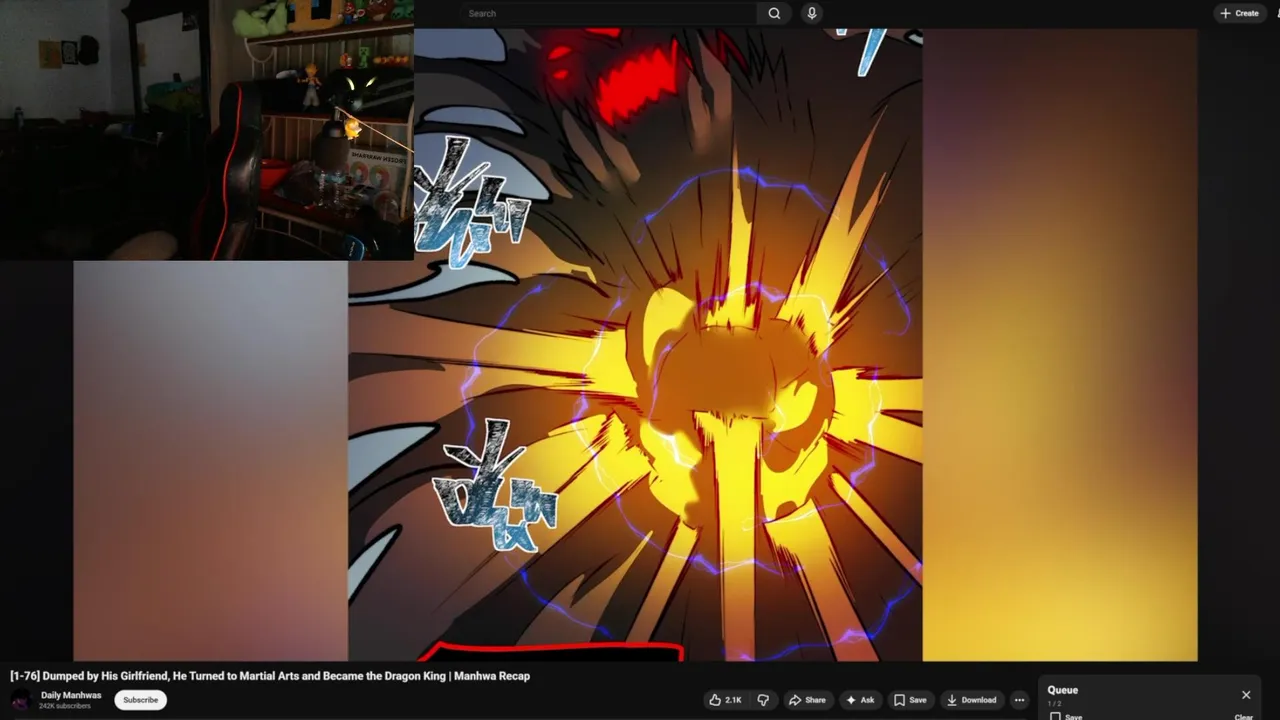Save the queue as playlist

(1066, 716)
